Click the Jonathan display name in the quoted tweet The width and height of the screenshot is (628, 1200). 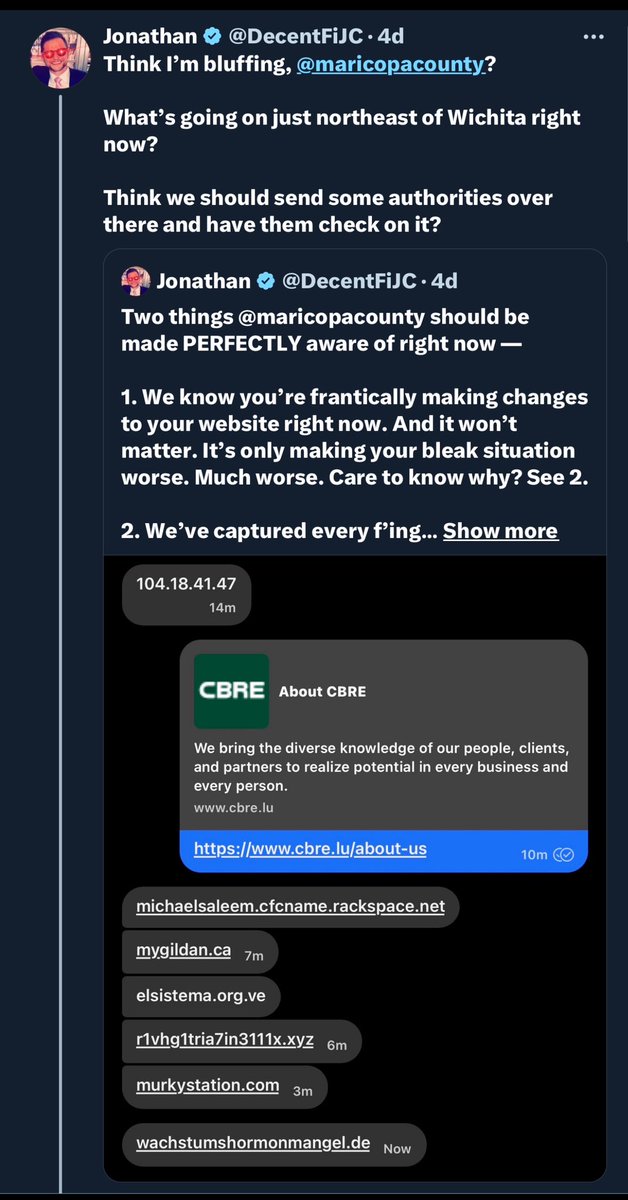tap(203, 282)
